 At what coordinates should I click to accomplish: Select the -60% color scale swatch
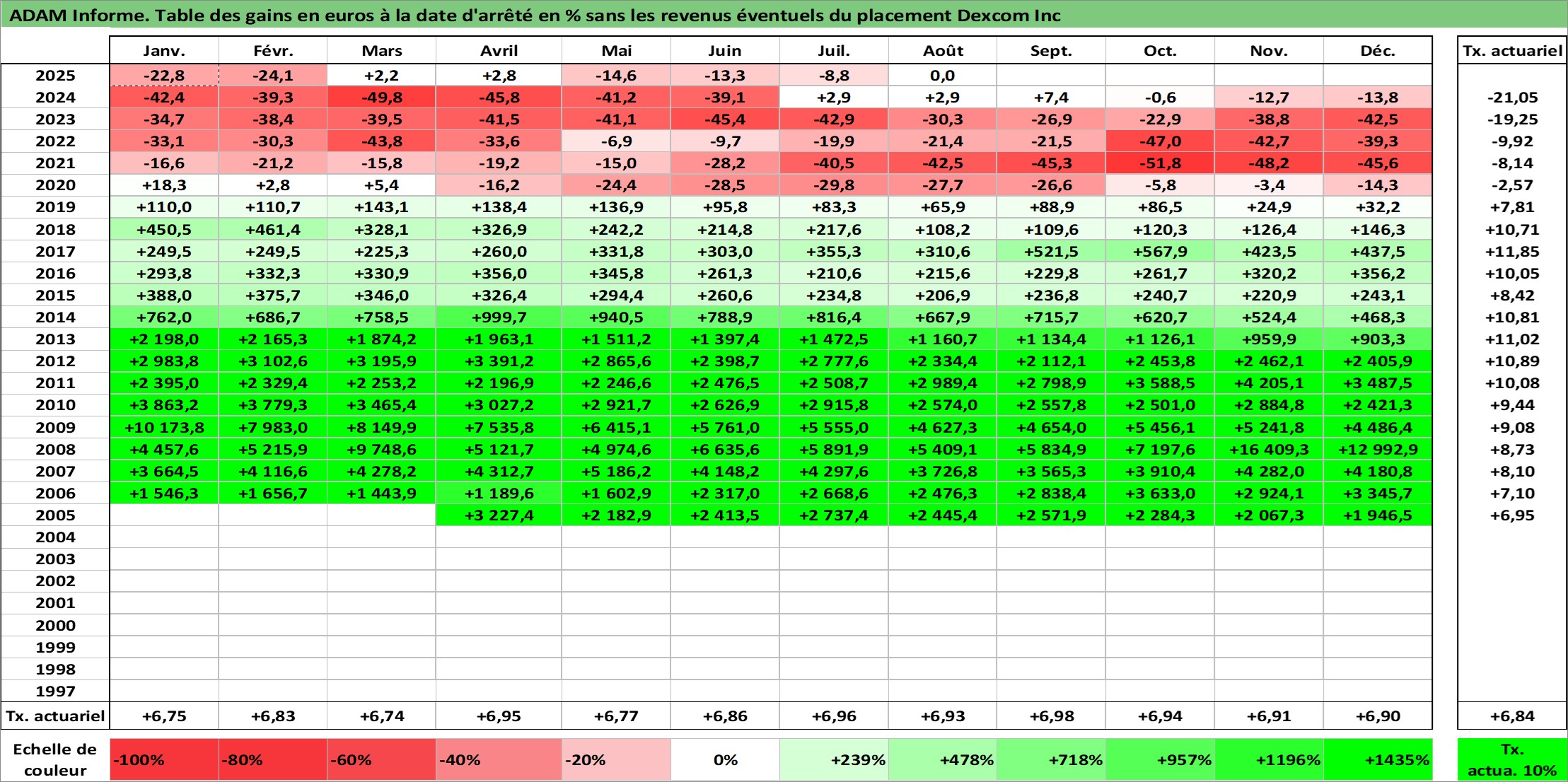(381, 760)
